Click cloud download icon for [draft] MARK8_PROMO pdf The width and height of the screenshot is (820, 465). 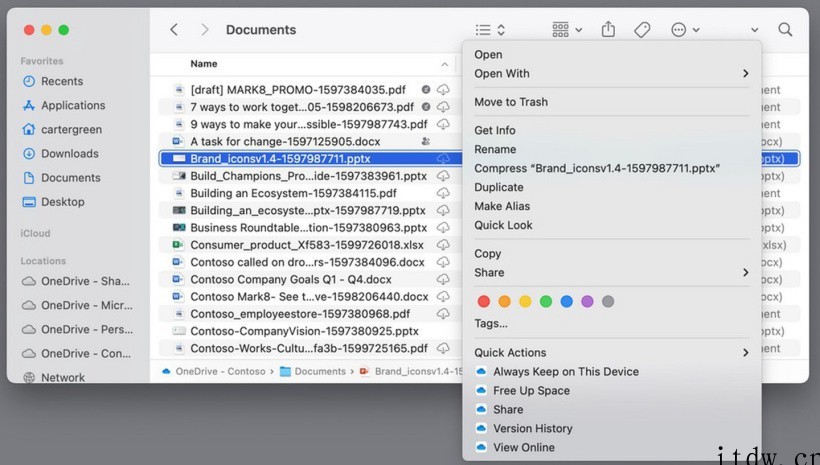pos(443,89)
